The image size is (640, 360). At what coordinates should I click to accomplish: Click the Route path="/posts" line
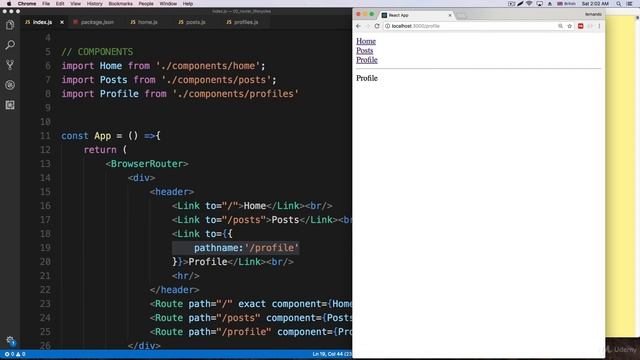tap(251, 318)
